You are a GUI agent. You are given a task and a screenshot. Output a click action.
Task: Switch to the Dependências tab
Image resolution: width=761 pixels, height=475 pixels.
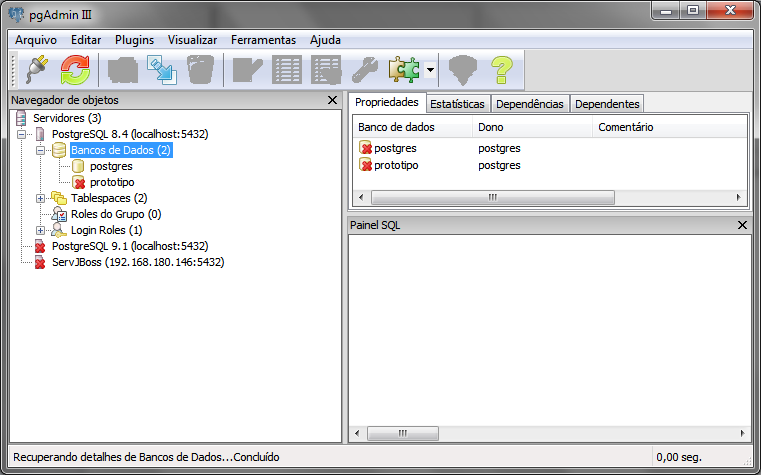click(x=529, y=104)
